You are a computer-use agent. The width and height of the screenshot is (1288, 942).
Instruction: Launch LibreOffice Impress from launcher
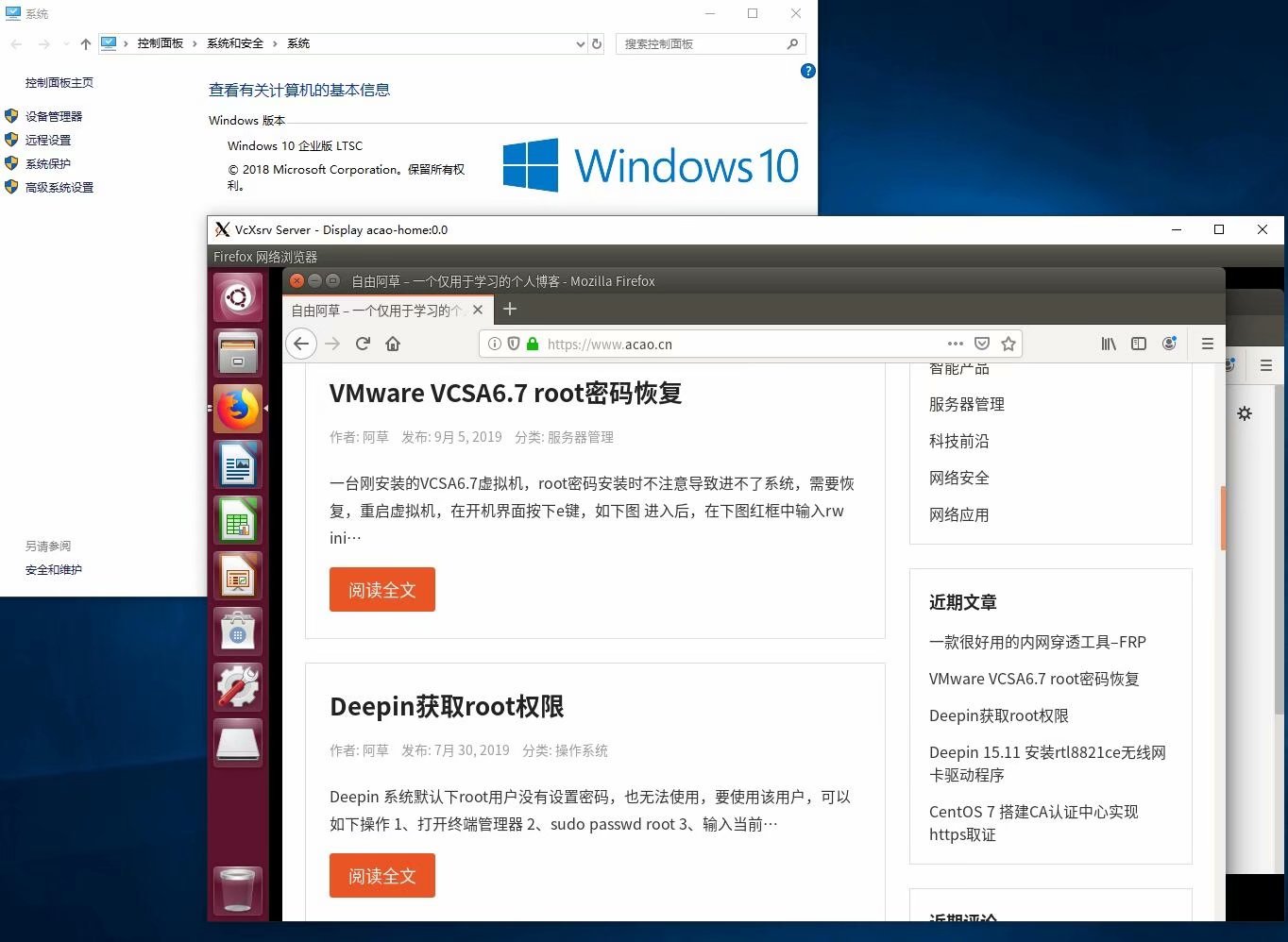[238, 576]
